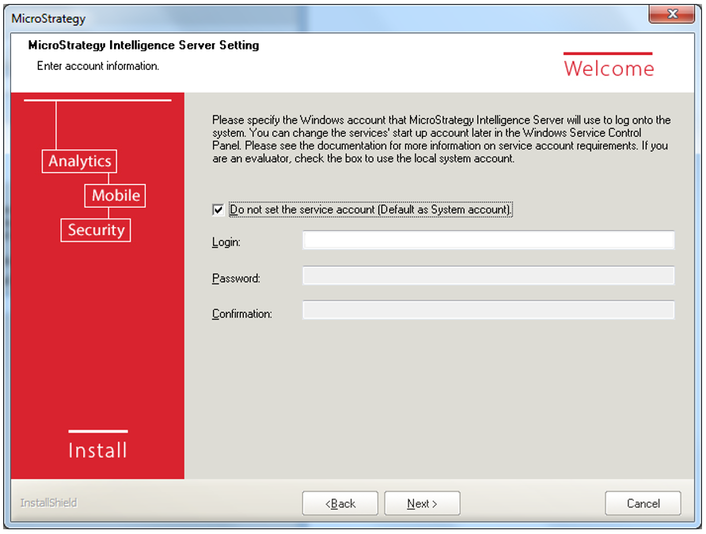
Task: Click the Confirmation field label
Action: point(242,314)
